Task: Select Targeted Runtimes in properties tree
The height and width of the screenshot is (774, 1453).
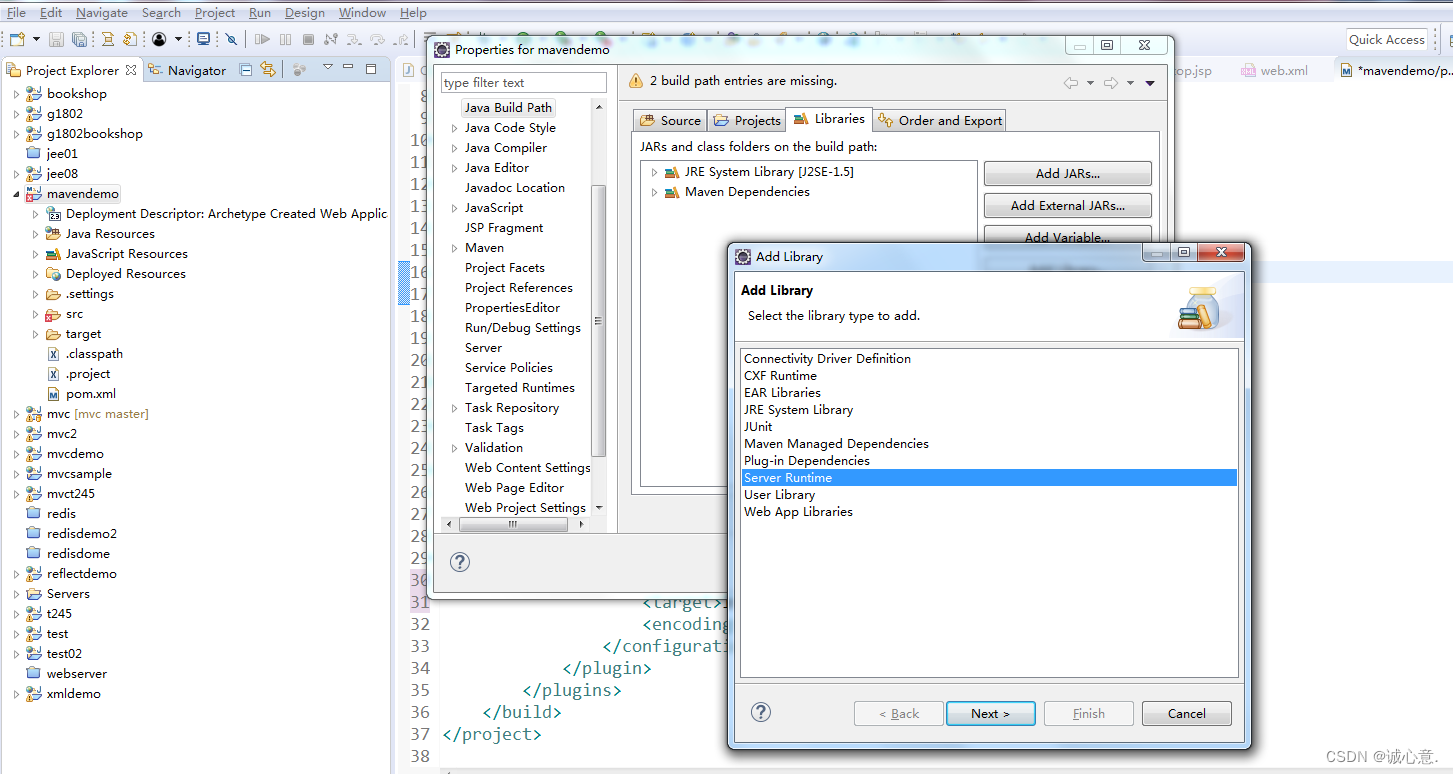Action: coord(519,388)
